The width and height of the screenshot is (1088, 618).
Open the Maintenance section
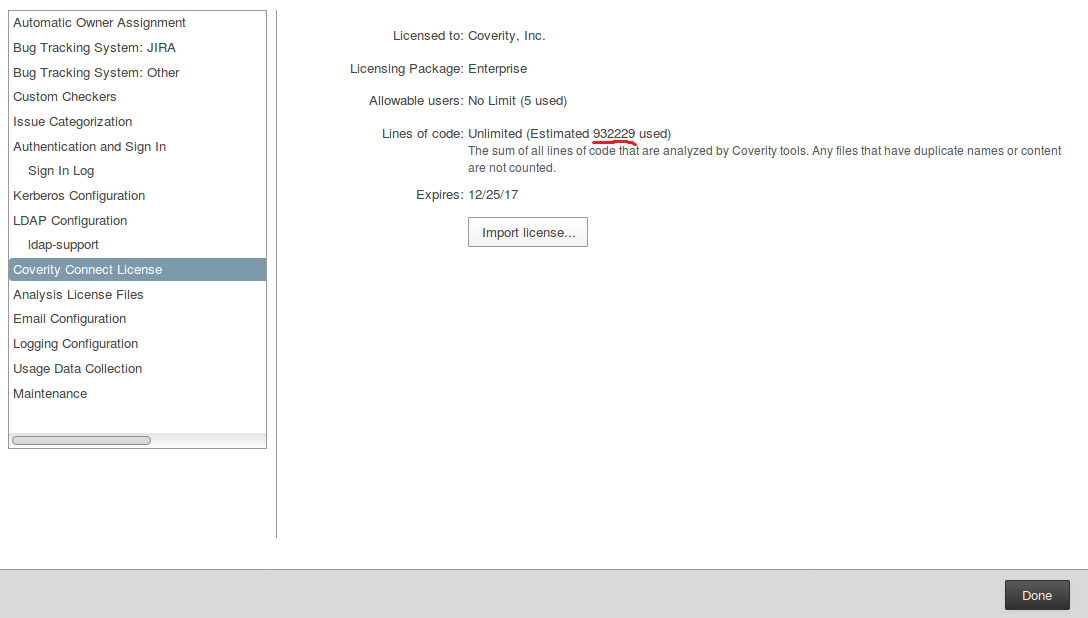[137, 394]
